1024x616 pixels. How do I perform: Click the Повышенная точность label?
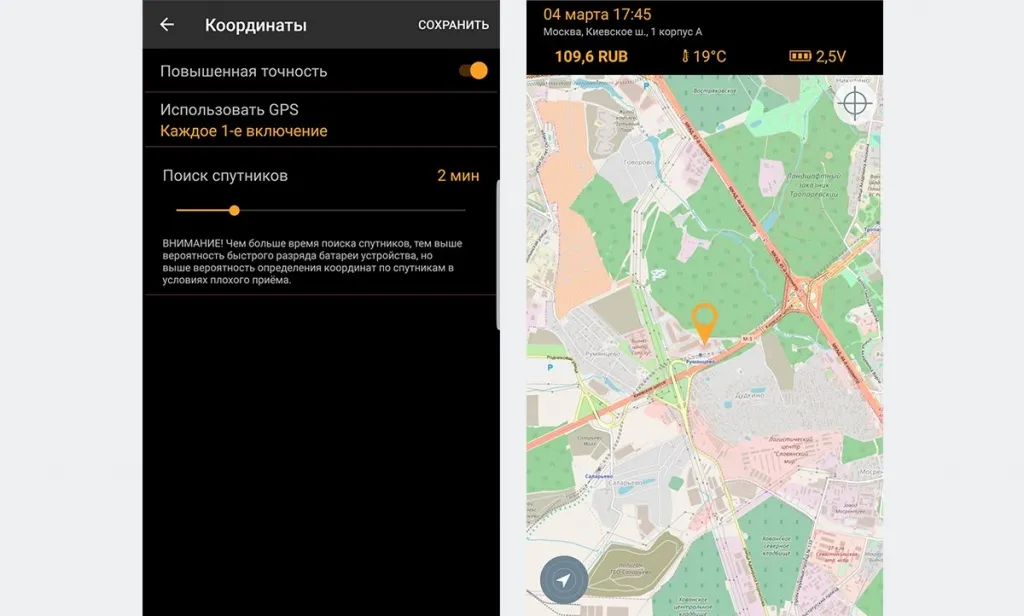(244, 71)
